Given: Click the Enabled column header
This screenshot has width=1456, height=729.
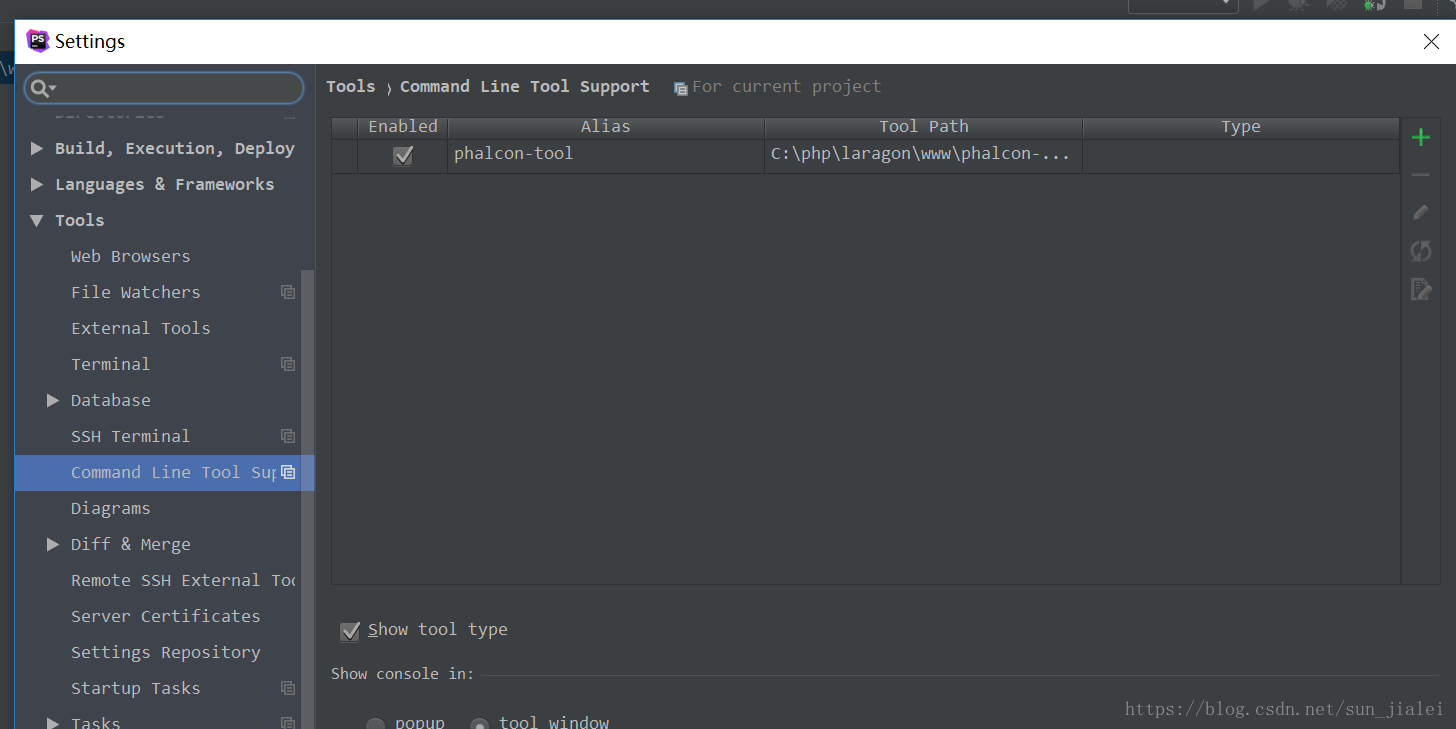Looking at the screenshot, I should pyautogui.click(x=403, y=127).
